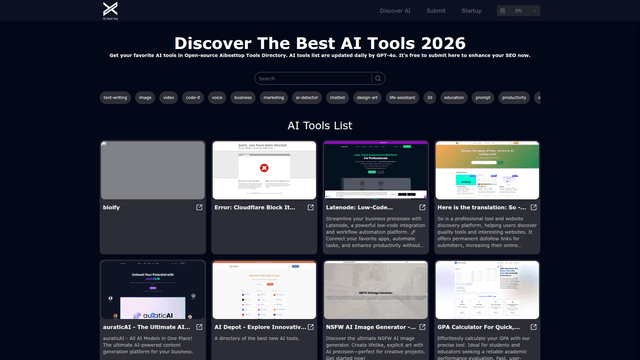Screen dimensions: 640x360
Task: Select the business category tag
Action: pyautogui.click(x=243, y=98)
